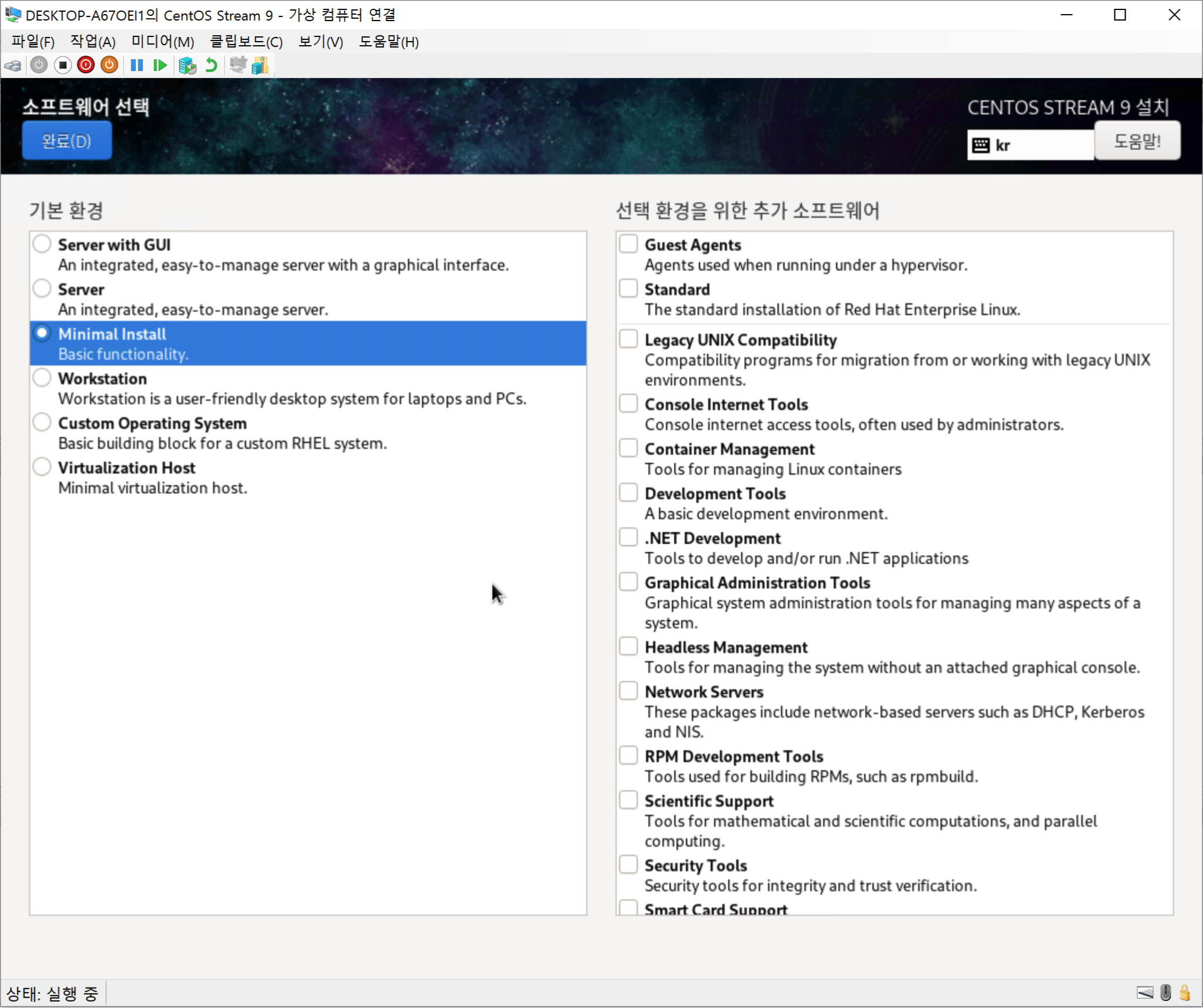The height and width of the screenshot is (1008, 1203).
Task: Click the keyboard status icon in status bar
Action: pos(1144,993)
